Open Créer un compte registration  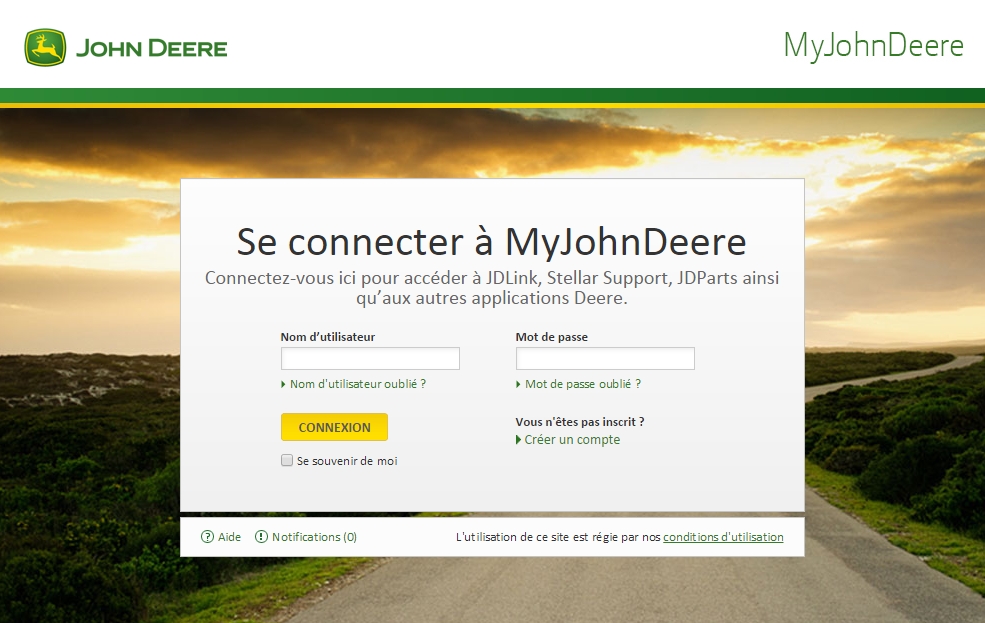point(572,440)
